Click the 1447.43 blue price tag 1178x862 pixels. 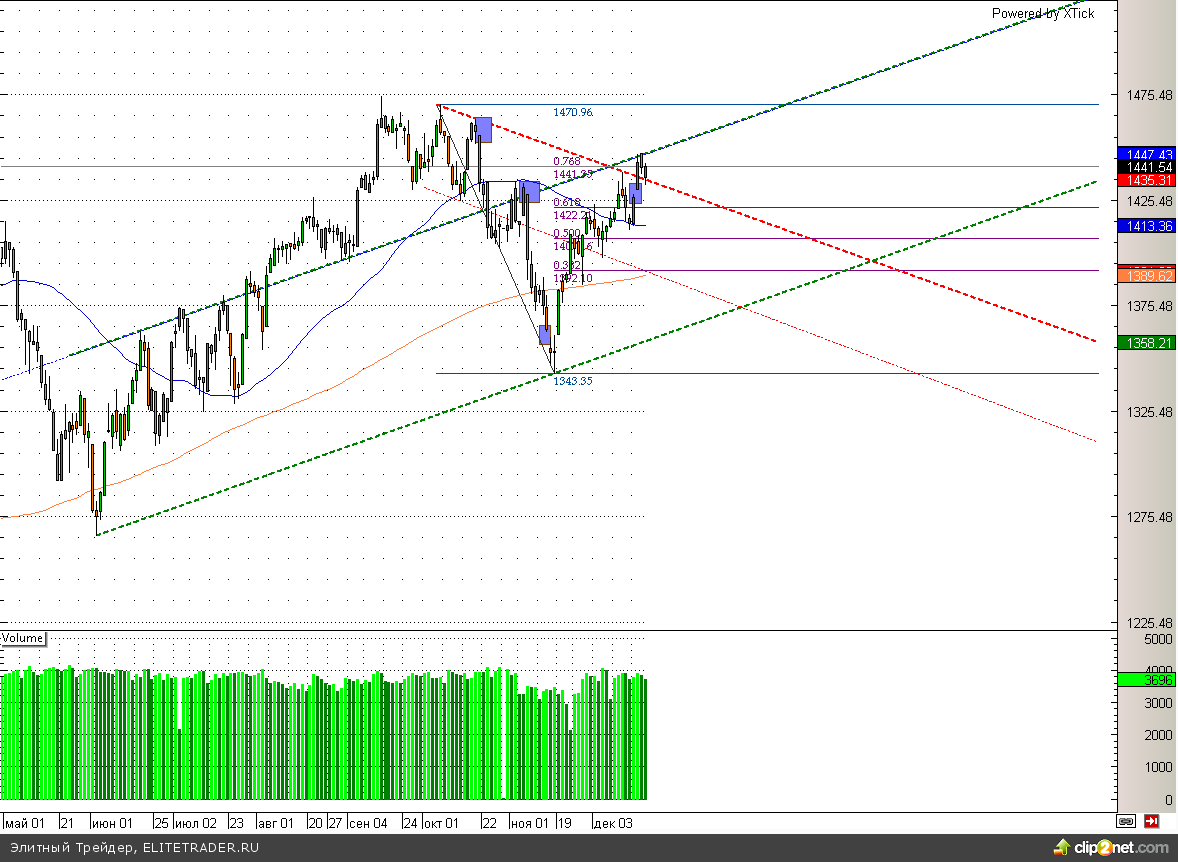(x=1146, y=153)
